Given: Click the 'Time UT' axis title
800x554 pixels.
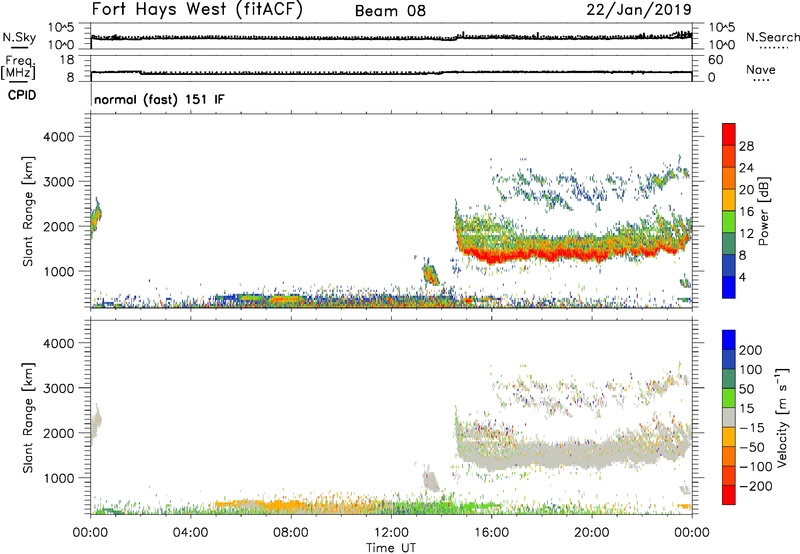Looking at the screenshot, I should (x=391, y=548).
